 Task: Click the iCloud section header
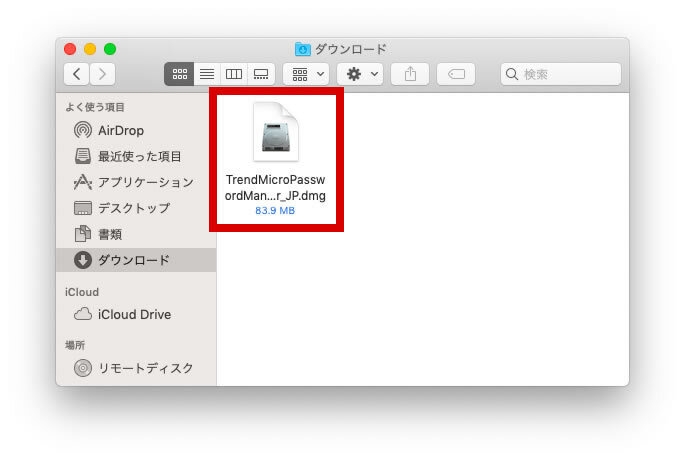[x=82, y=292]
